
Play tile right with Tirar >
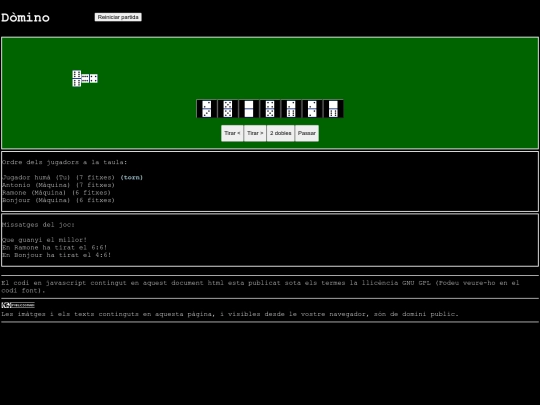pyautogui.click(x=255, y=133)
